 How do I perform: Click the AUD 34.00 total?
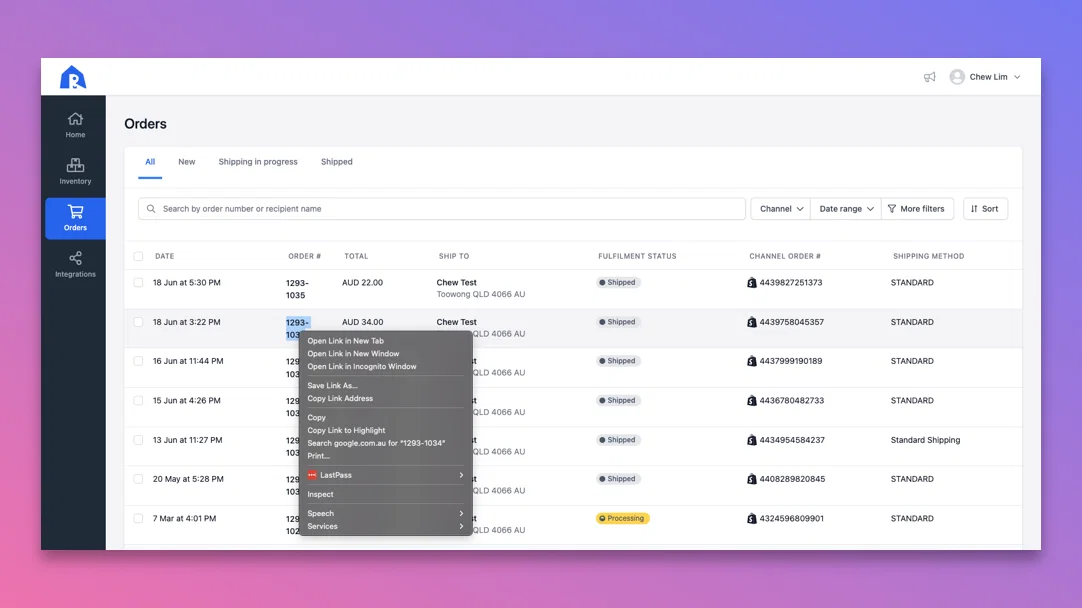[x=362, y=322]
